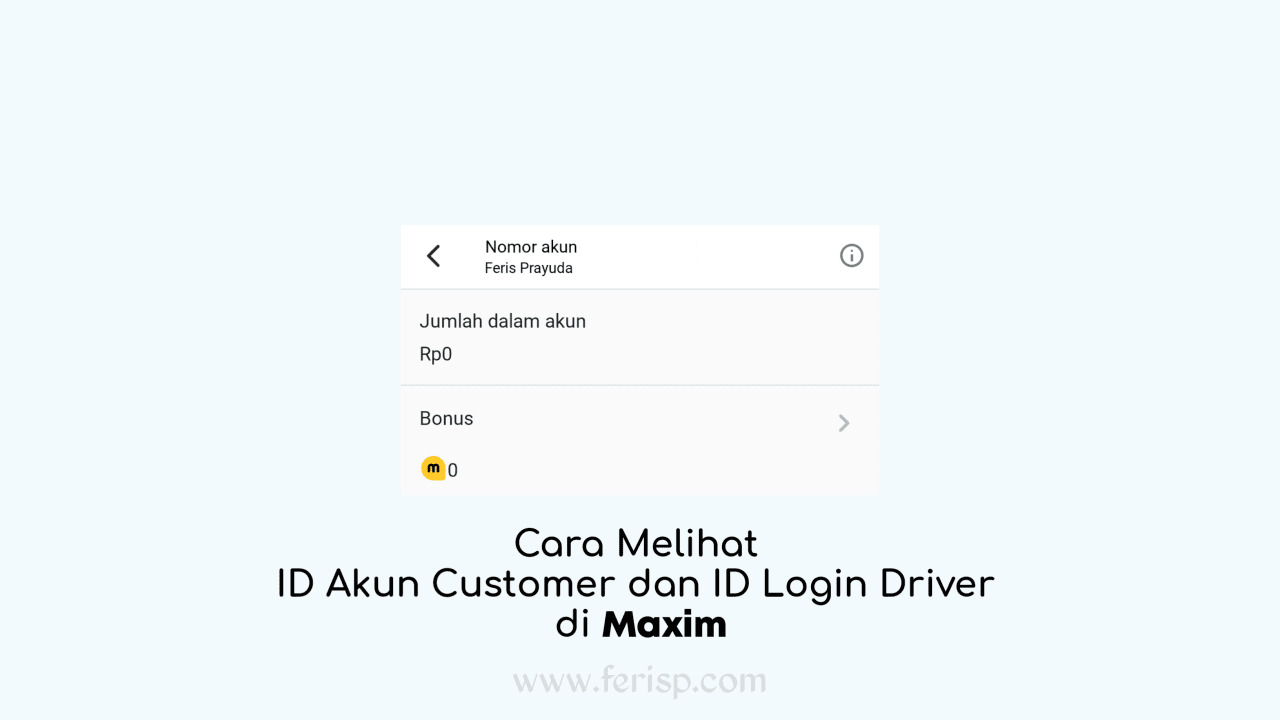Click the word di before Maxim
1280x720 pixels.
[x=573, y=624]
